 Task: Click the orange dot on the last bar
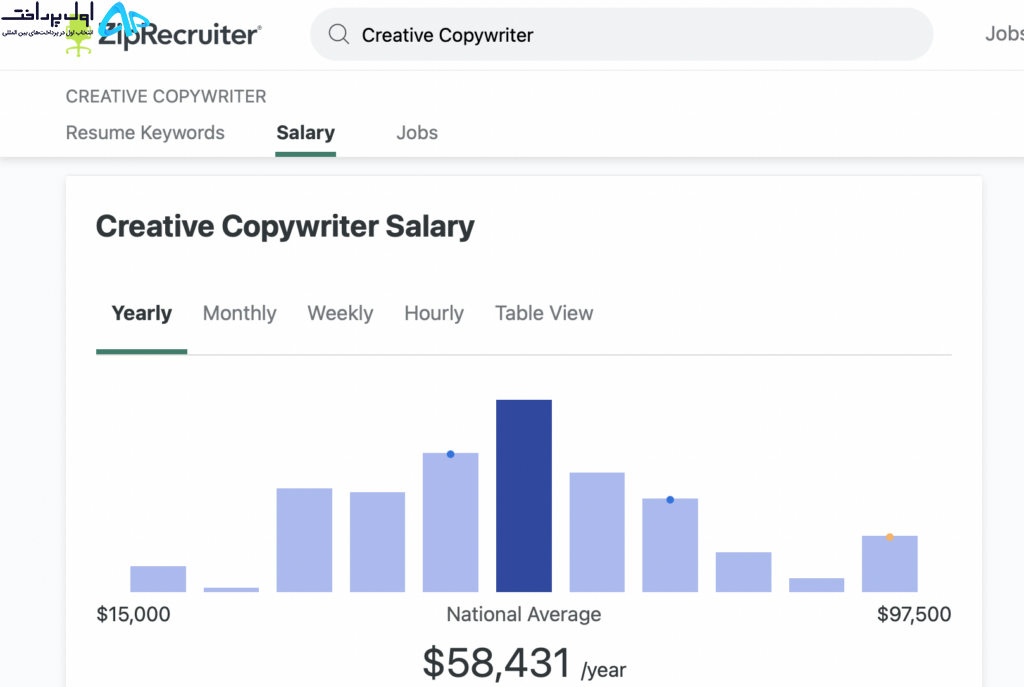click(x=889, y=537)
